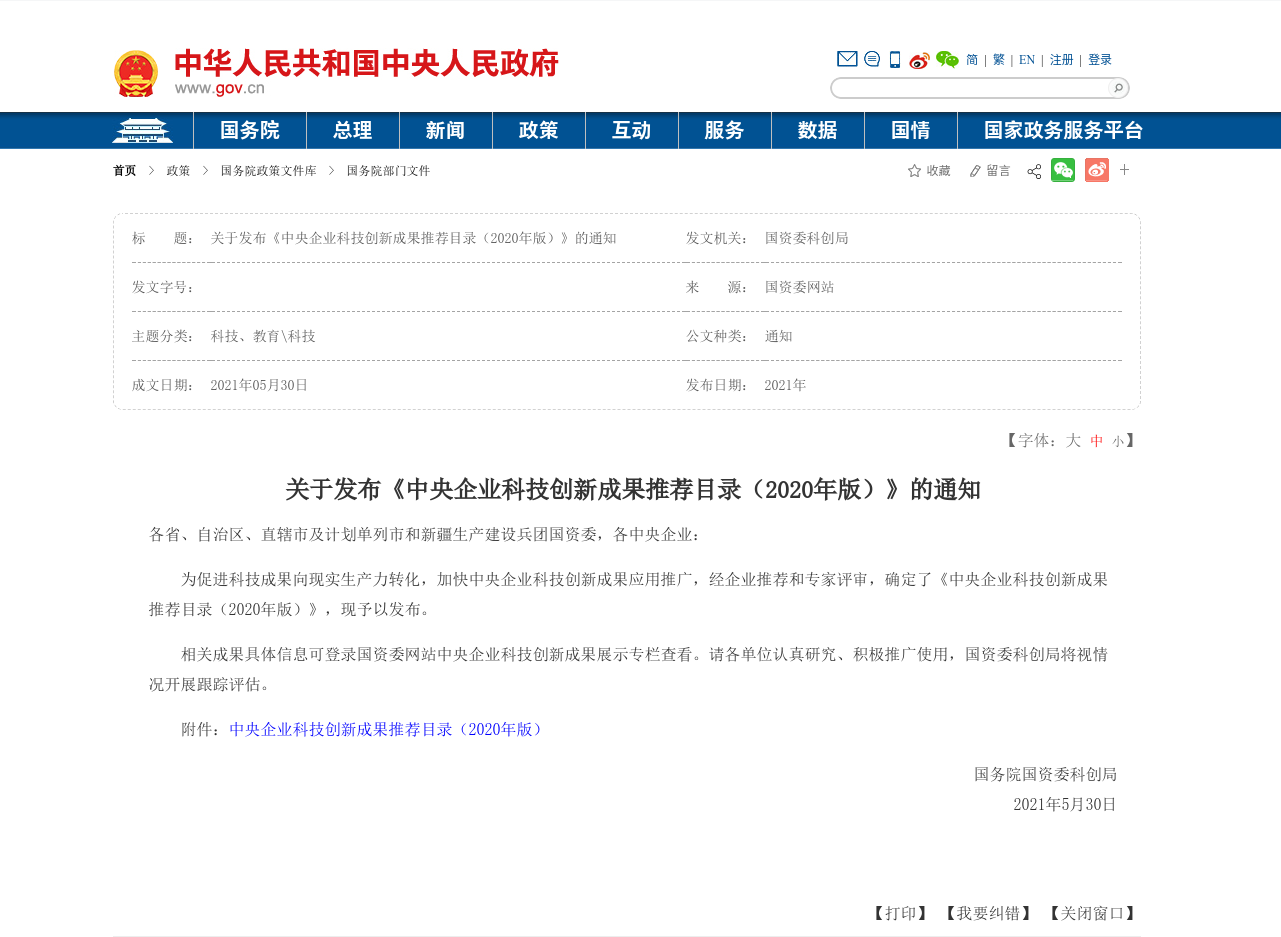Open the 新闻 navigation menu
The height and width of the screenshot is (937, 1281).
[445, 130]
